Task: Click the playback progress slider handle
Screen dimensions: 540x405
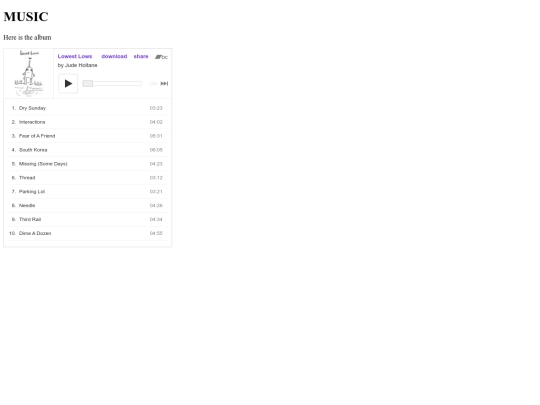Action: point(87,83)
